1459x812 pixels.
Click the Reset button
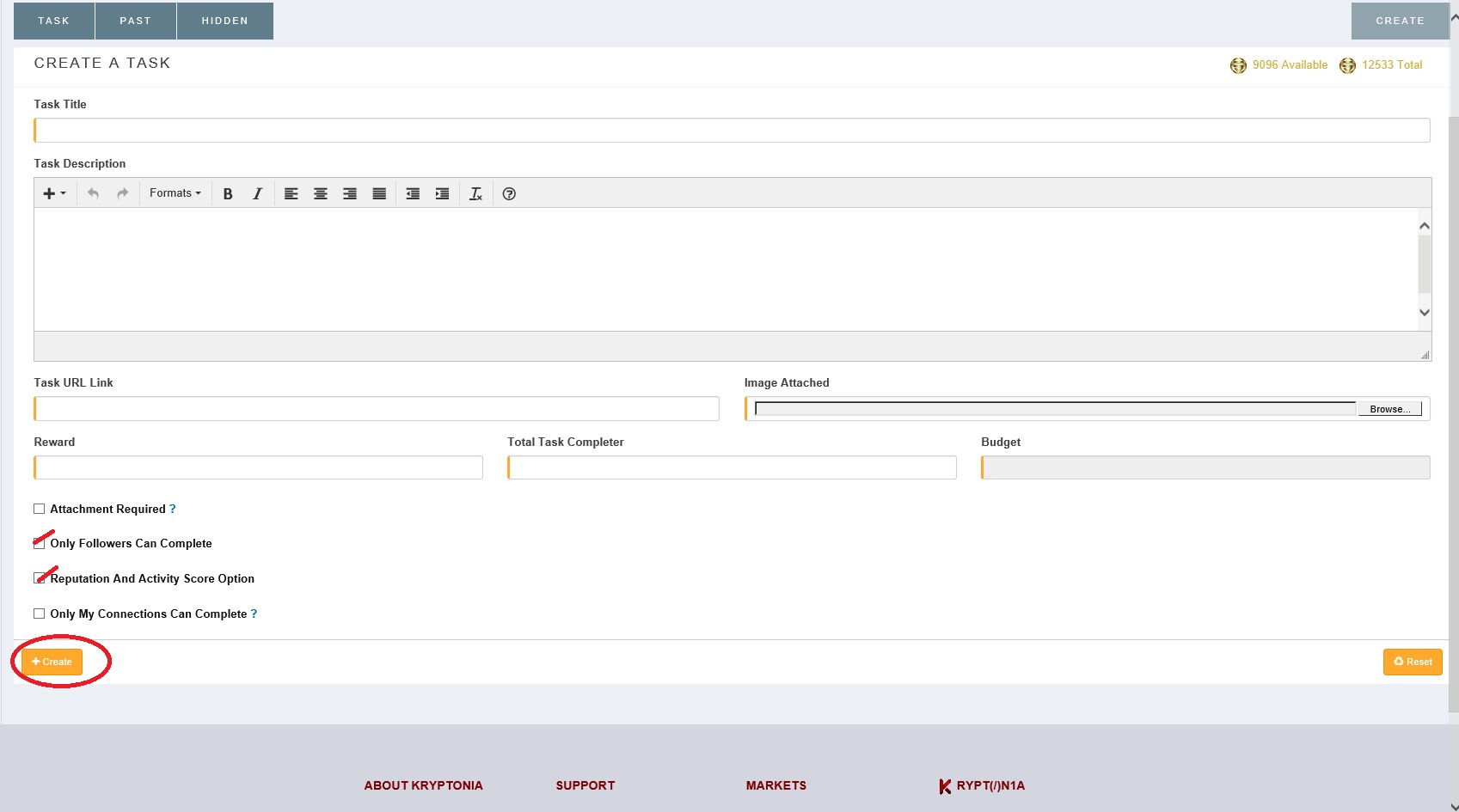pyautogui.click(x=1413, y=662)
